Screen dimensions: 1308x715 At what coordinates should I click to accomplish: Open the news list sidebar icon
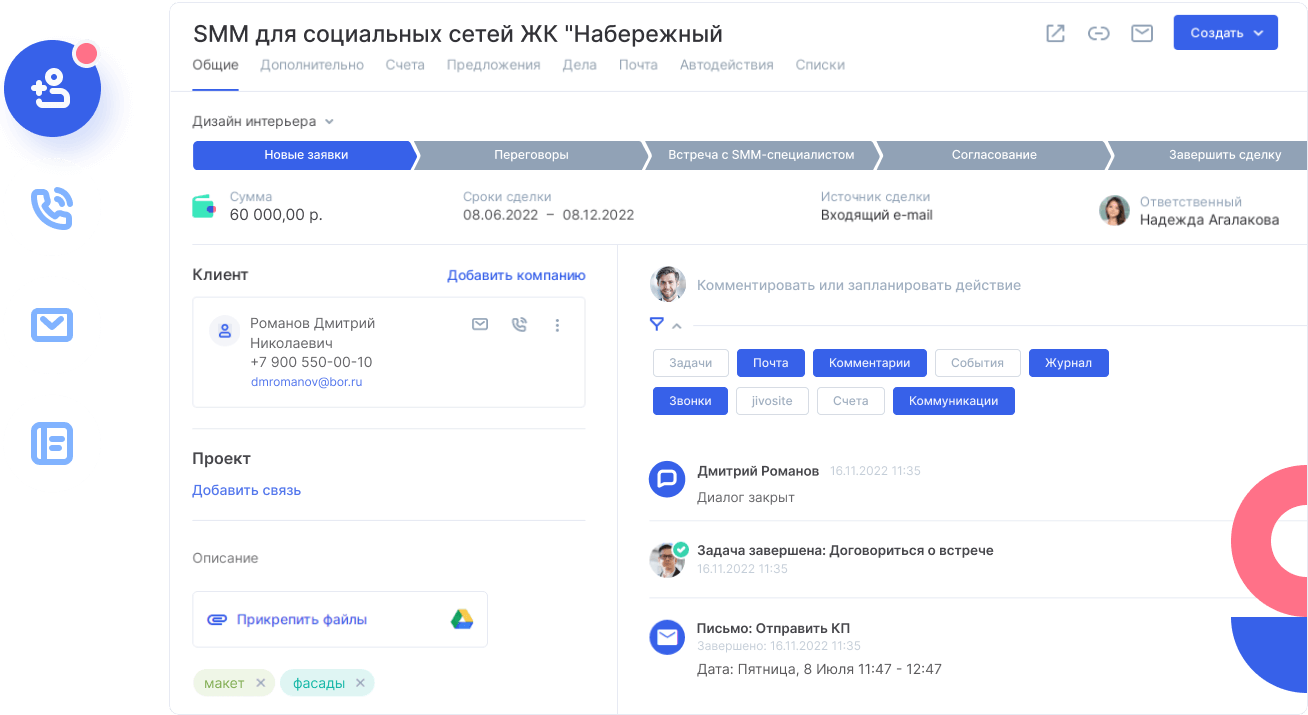pos(52,443)
